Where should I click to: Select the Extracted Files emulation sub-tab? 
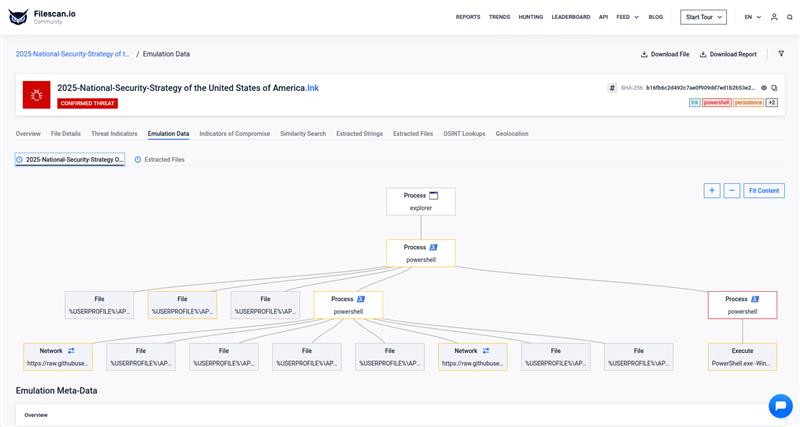click(159, 160)
